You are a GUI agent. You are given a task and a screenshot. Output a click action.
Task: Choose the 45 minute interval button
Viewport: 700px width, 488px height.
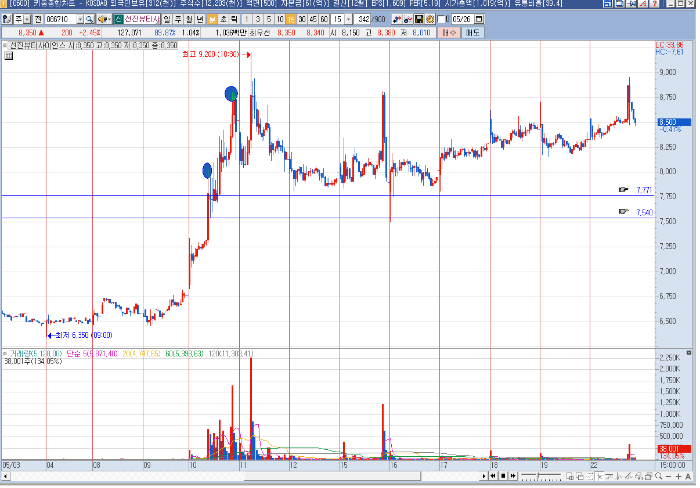tap(313, 19)
